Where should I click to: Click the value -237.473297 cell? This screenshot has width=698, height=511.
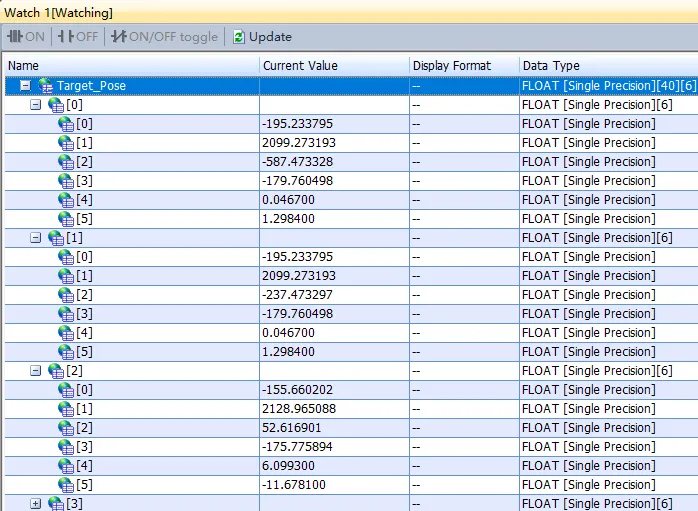[333, 295]
